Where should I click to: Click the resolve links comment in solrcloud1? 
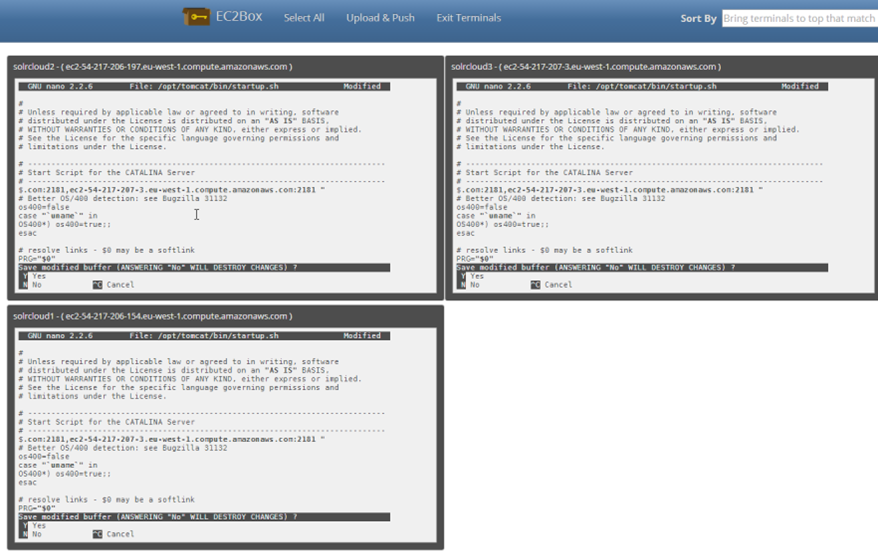pyautogui.click(x=107, y=499)
